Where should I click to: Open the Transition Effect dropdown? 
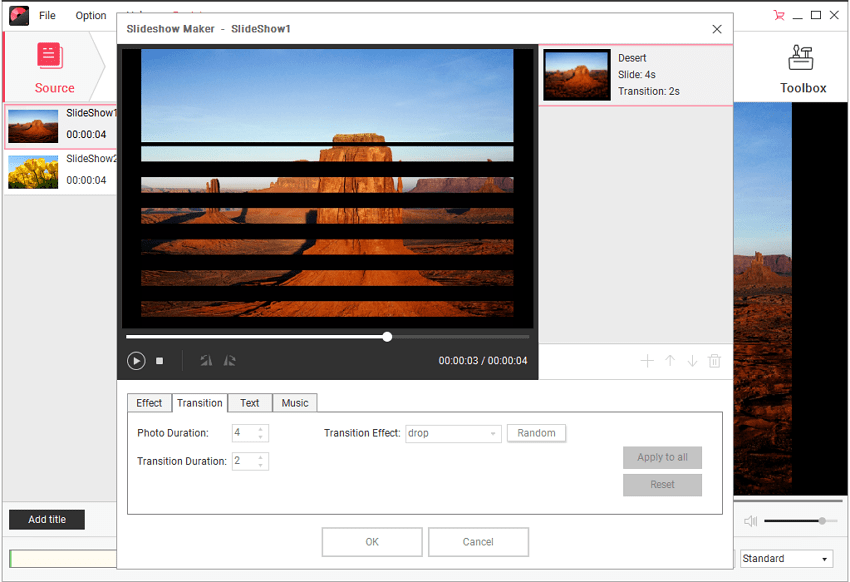click(453, 433)
